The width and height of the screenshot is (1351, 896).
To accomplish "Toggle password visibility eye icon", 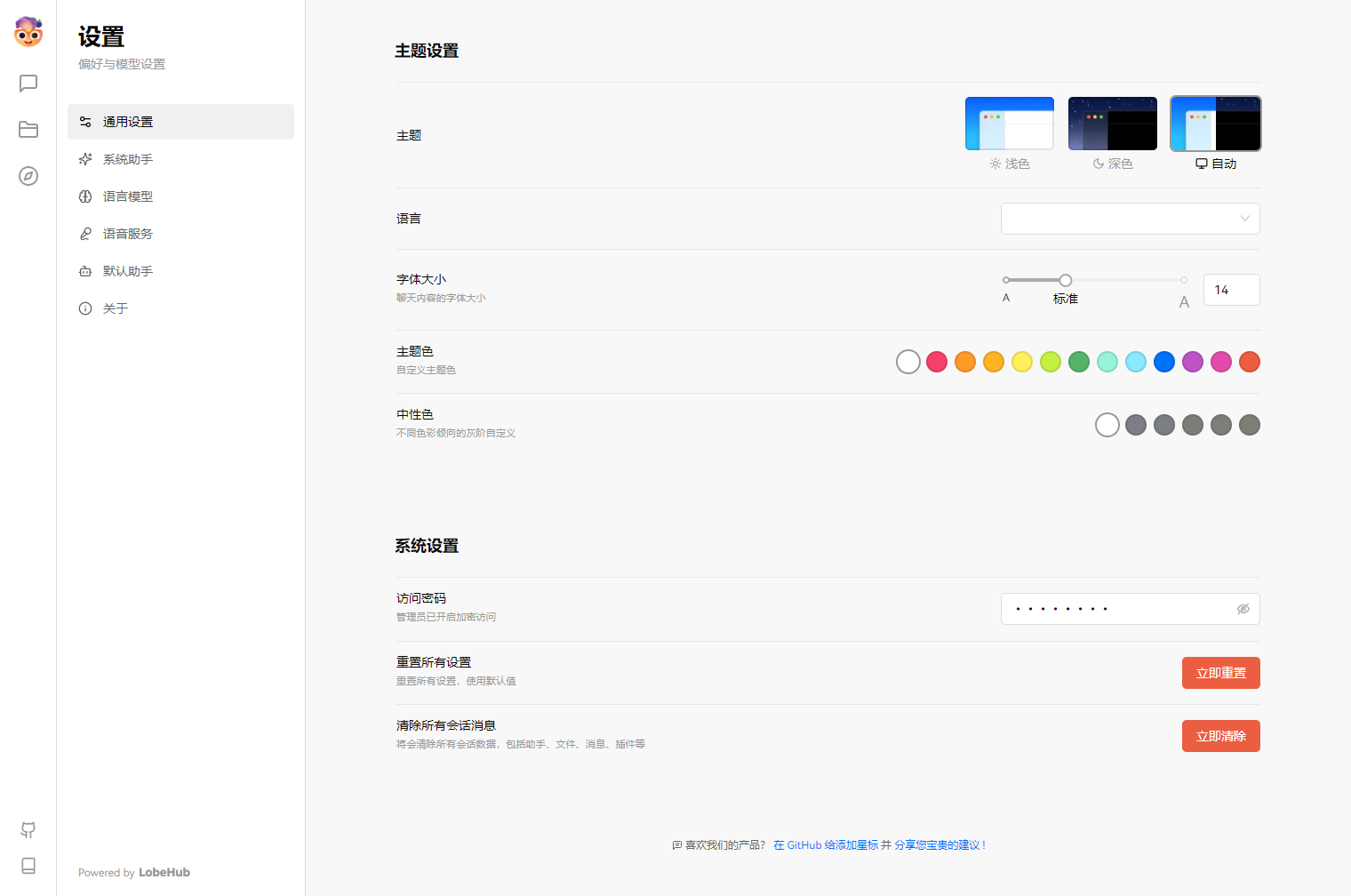I will pyautogui.click(x=1243, y=609).
